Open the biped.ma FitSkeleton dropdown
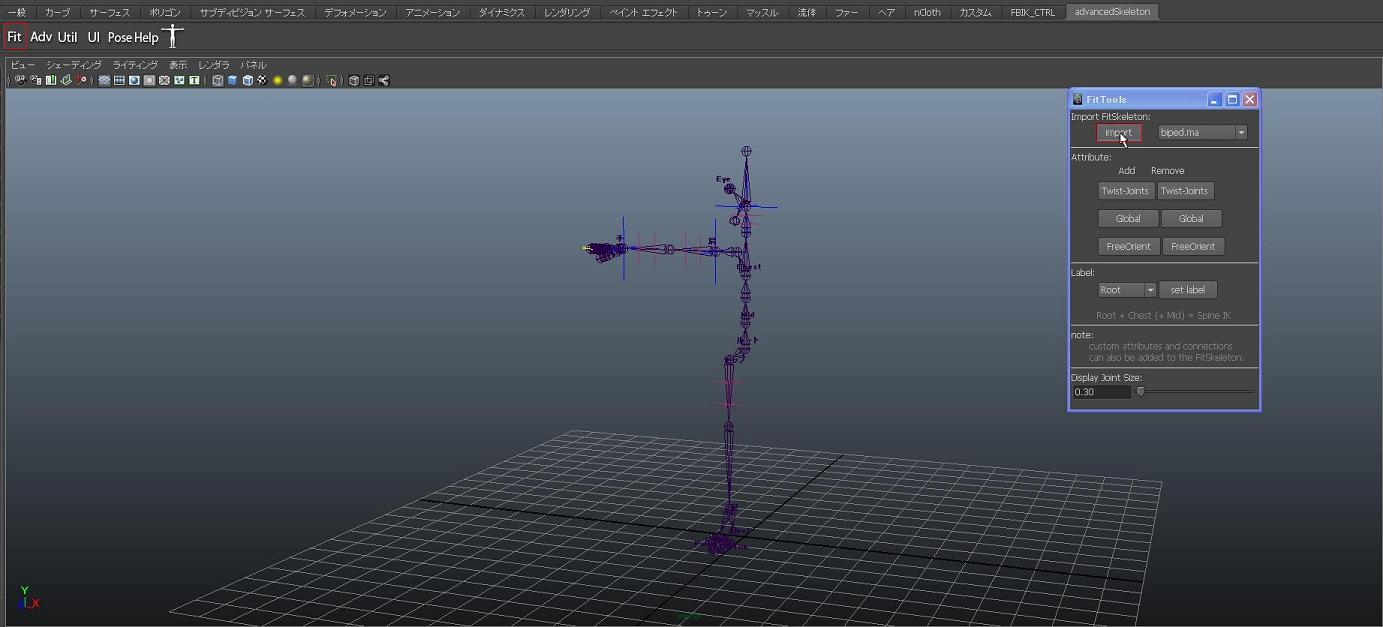 (1202, 132)
